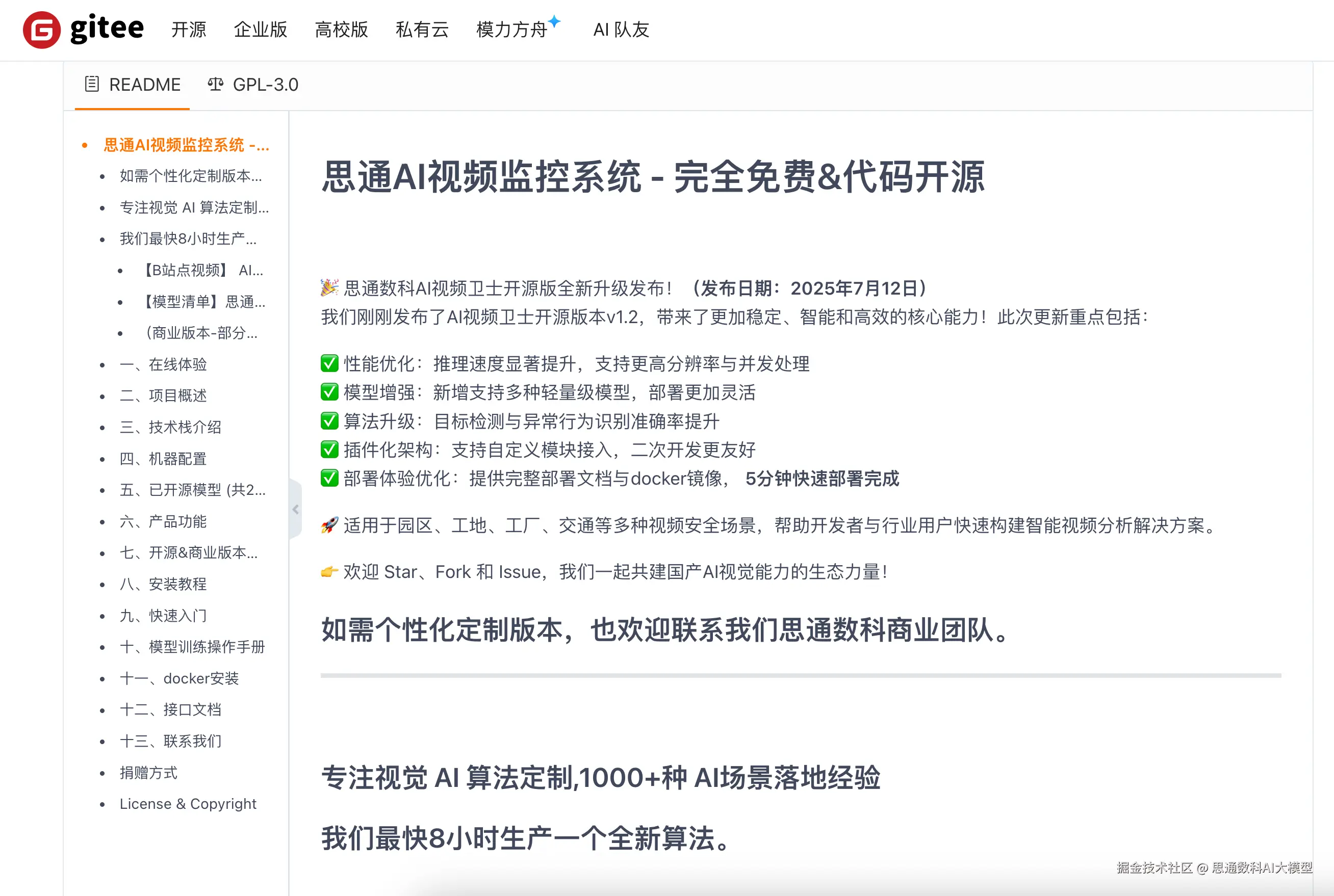Select 五、已开源模型 in outline
This screenshot has width=1334, height=896.
click(x=192, y=490)
